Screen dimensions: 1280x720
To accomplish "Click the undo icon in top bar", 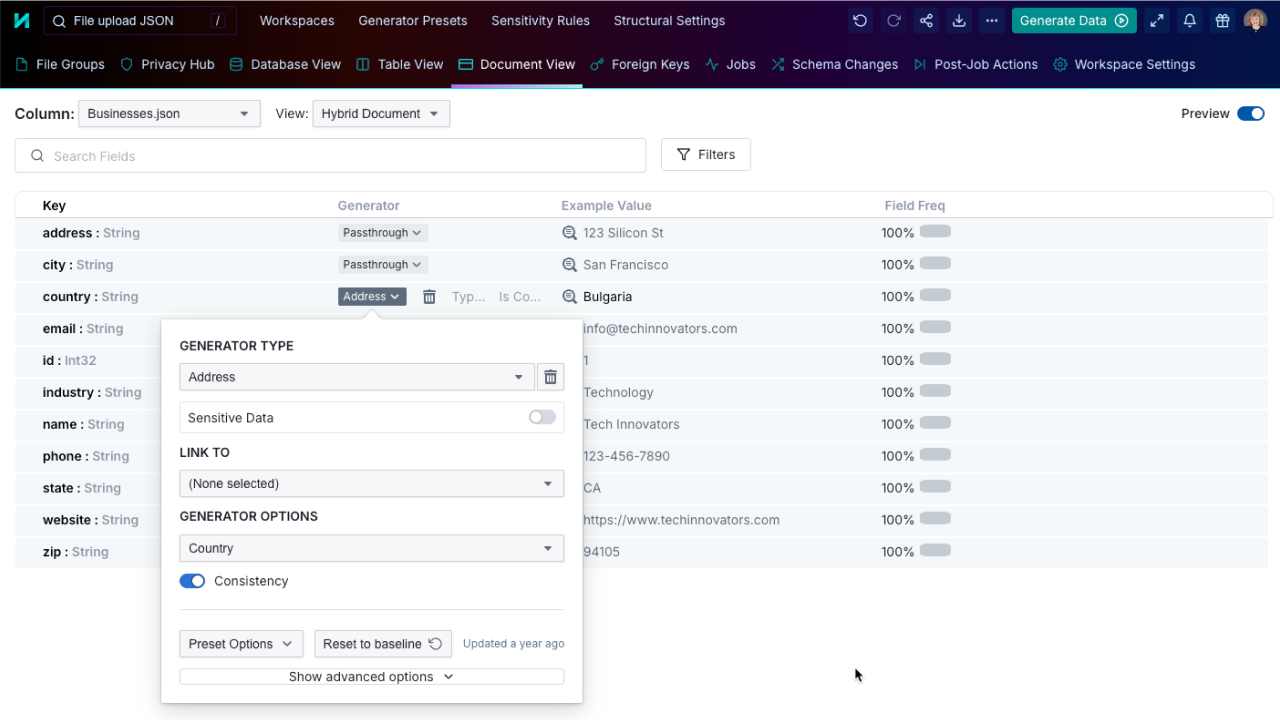I will [860, 20].
